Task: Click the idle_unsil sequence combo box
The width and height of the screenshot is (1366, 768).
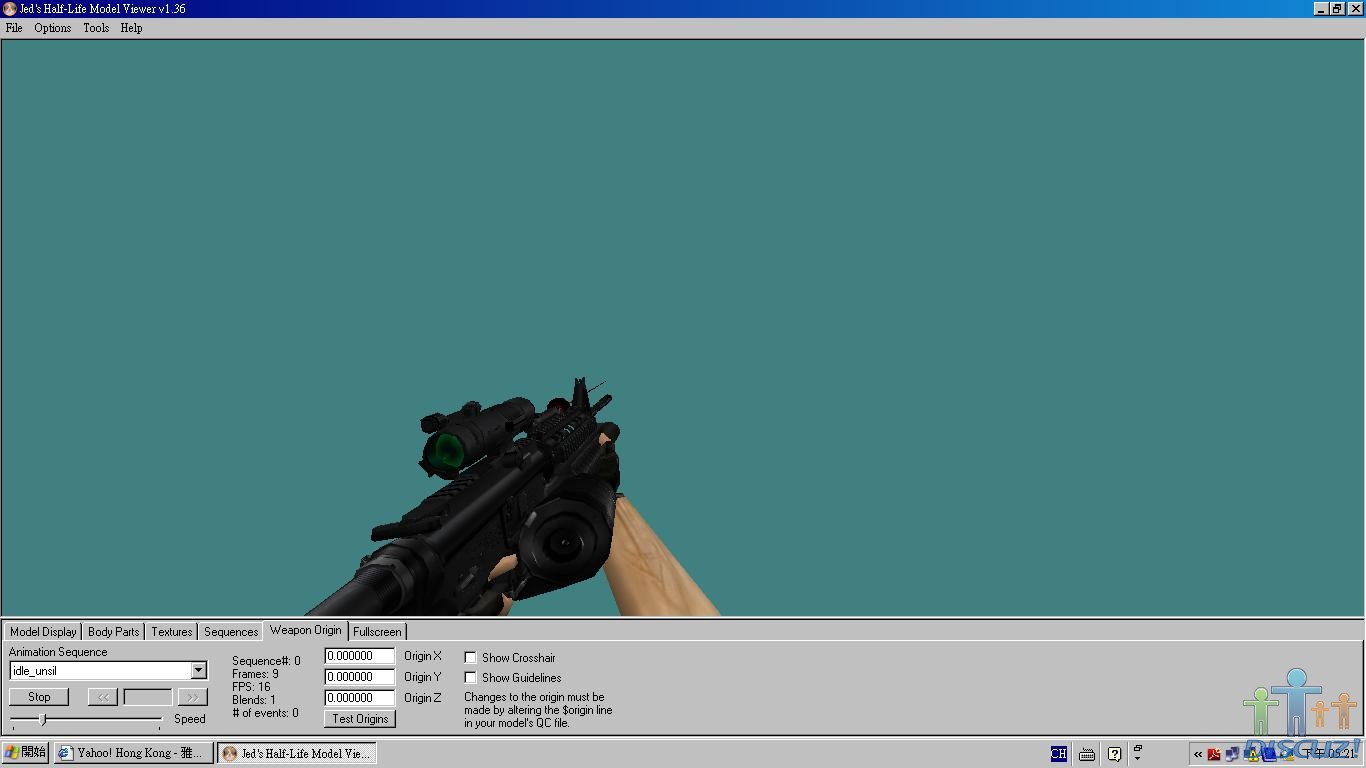Action: tap(108, 671)
